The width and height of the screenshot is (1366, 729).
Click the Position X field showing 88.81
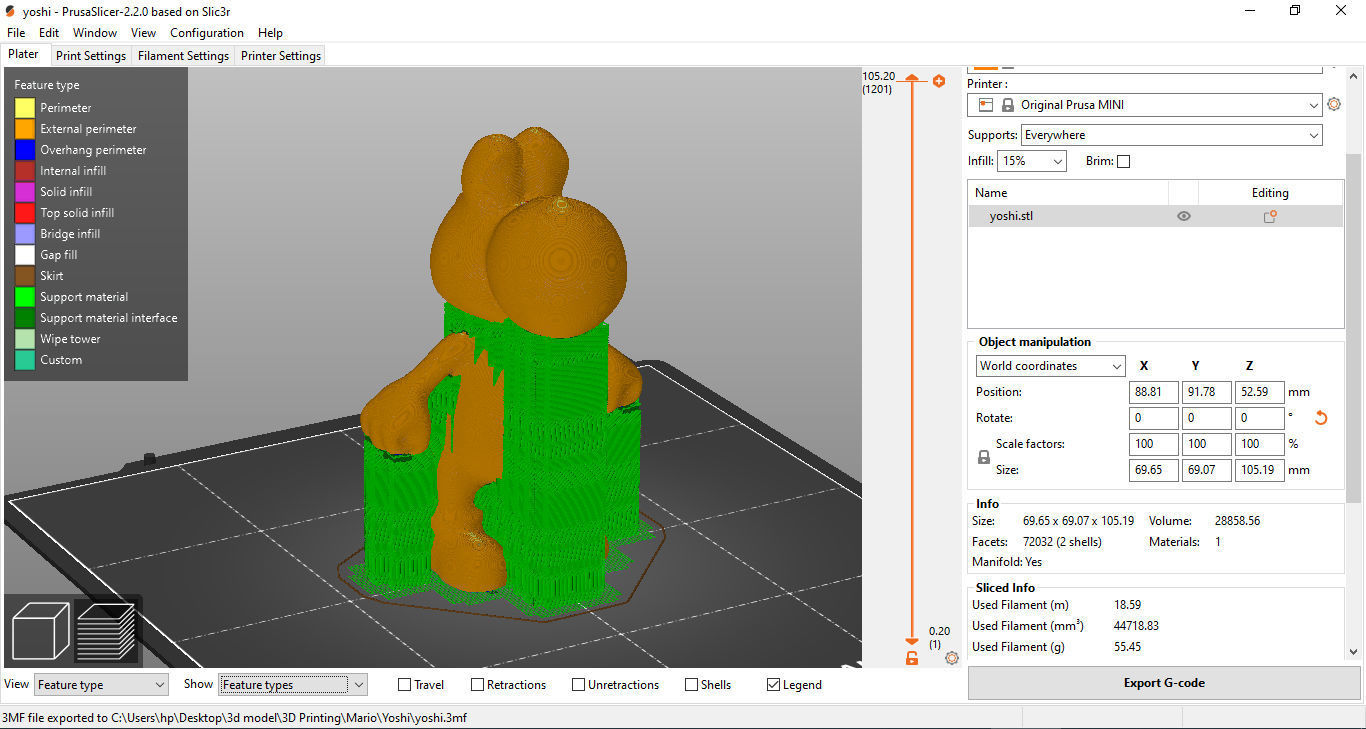pyautogui.click(x=1153, y=392)
